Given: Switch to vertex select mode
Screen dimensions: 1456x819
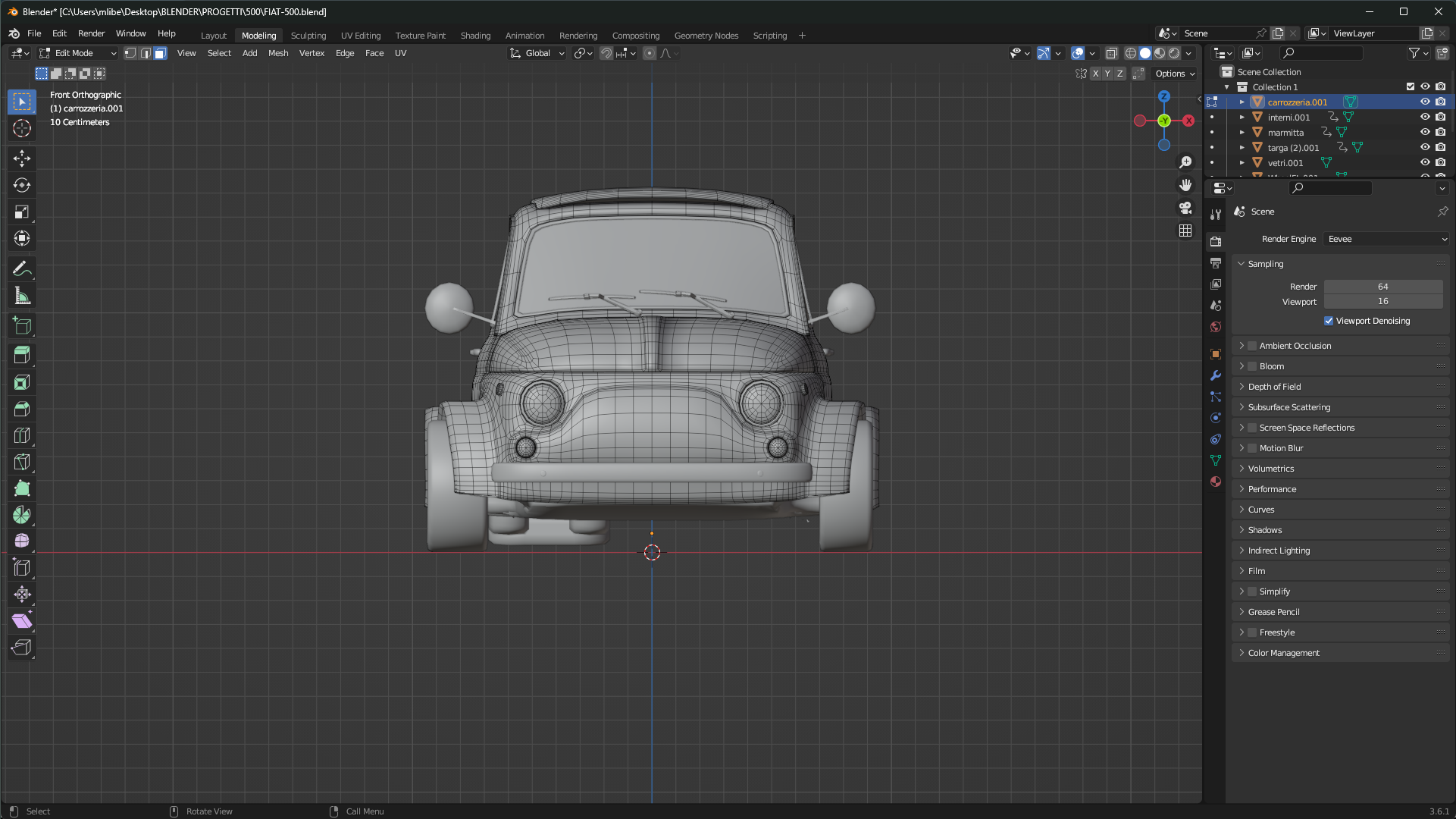Looking at the screenshot, I should pos(130,53).
